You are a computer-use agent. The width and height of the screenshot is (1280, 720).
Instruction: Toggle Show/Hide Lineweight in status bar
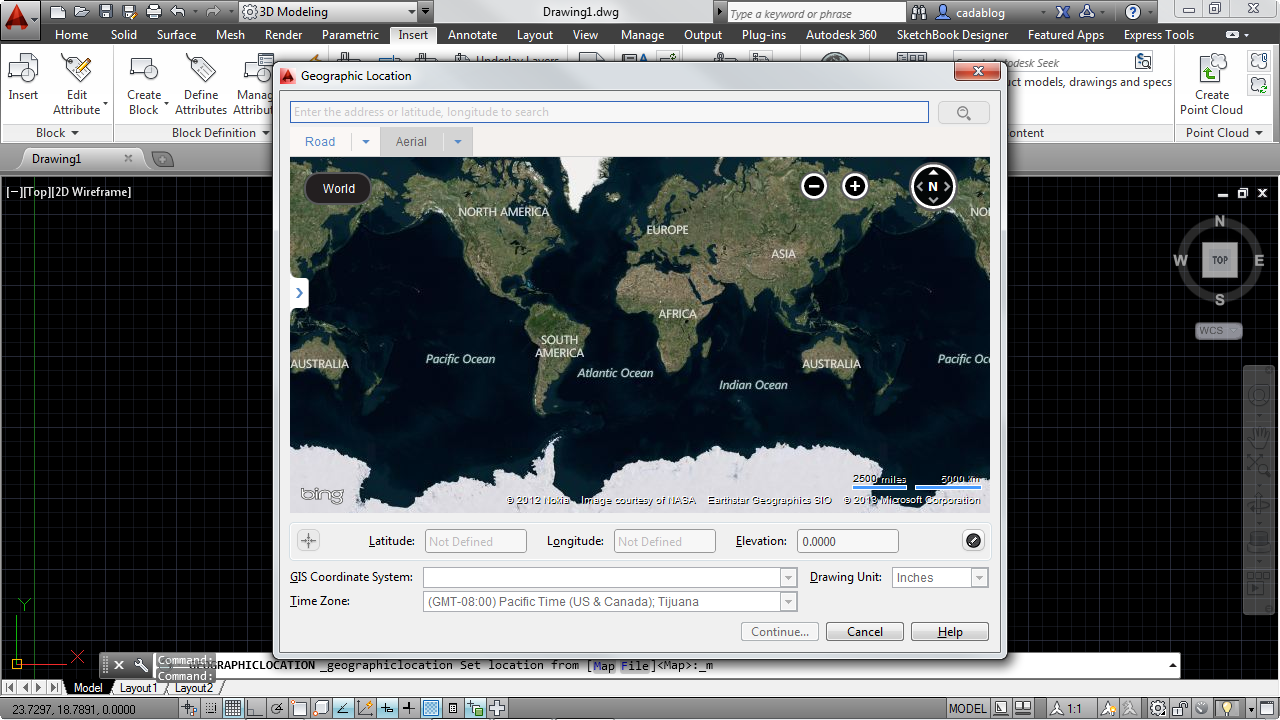pos(408,709)
